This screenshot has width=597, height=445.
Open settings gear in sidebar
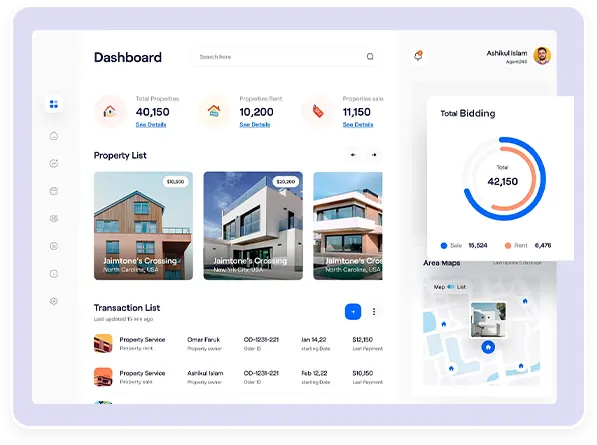(x=54, y=301)
